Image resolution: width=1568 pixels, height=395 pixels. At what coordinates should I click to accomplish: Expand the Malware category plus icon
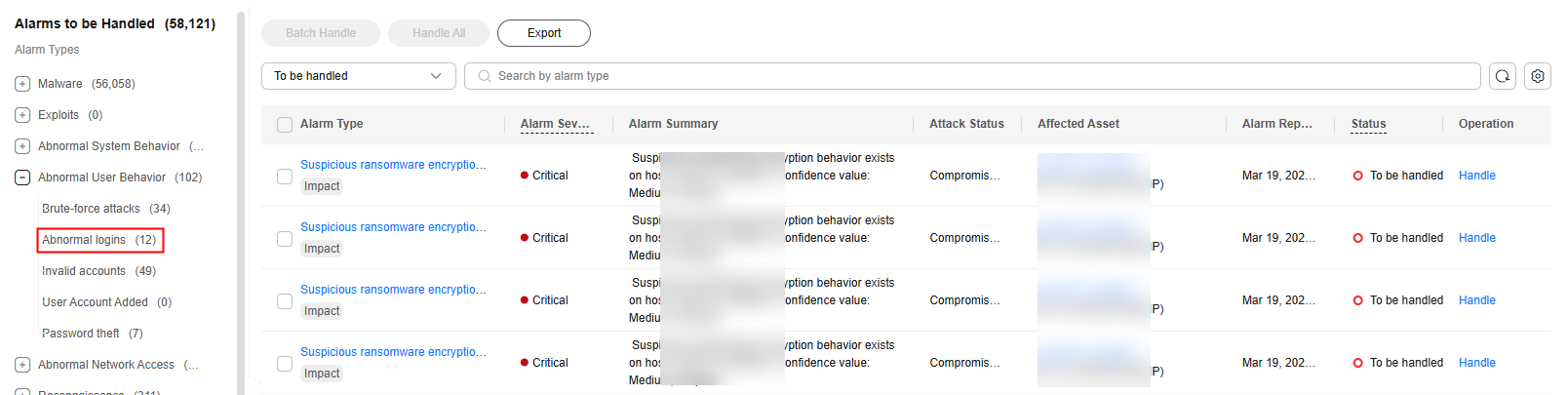(22, 84)
